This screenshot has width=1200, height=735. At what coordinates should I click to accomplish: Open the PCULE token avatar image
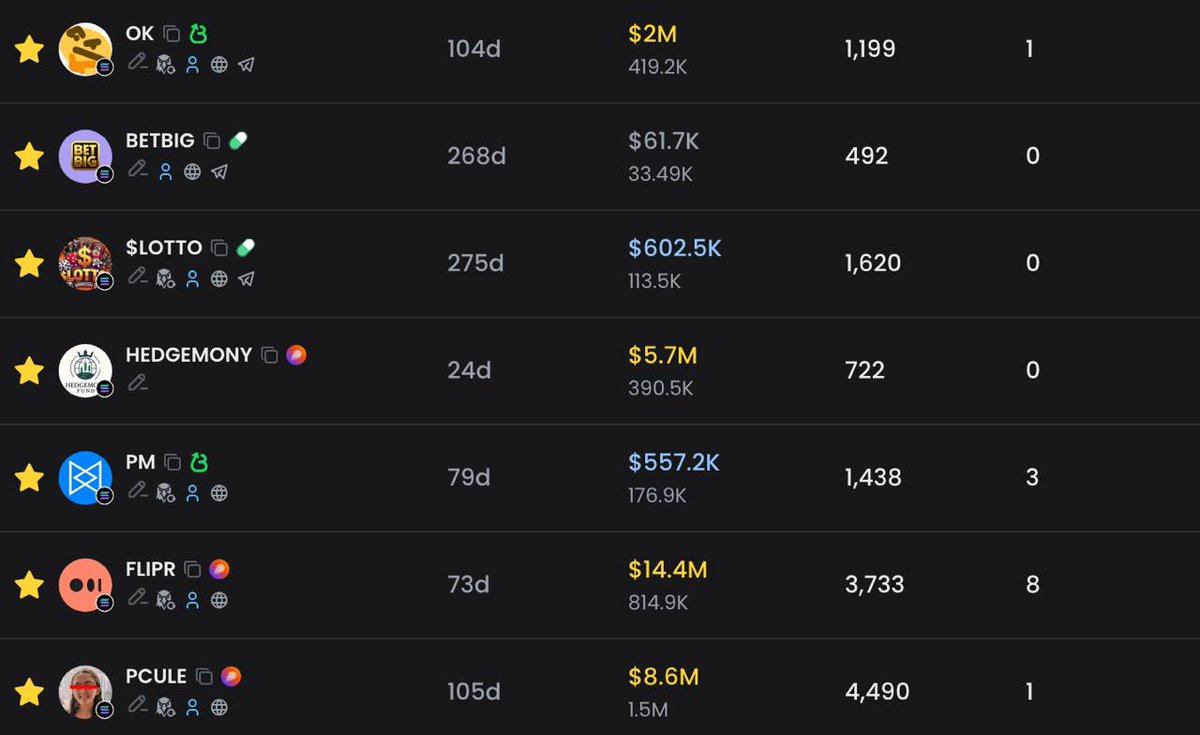(x=85, y=692)
